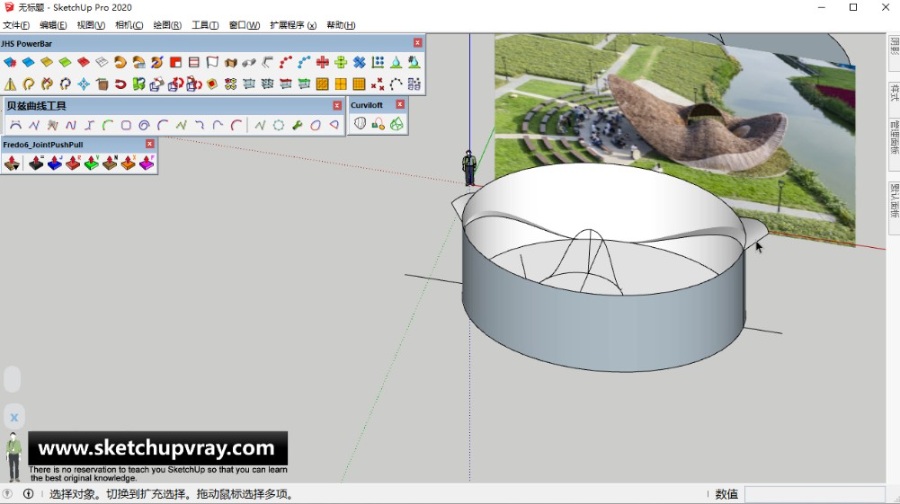Select the green Vector push pull V icon
Screen dimensions: 900x504
tap(91, 164)
